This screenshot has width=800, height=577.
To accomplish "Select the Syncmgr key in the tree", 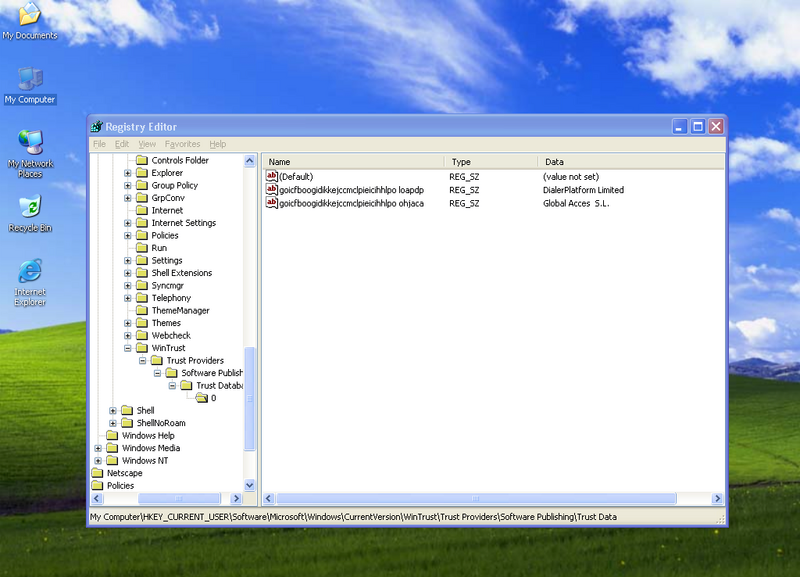I will pyautogui.click(x=167, y=285).
